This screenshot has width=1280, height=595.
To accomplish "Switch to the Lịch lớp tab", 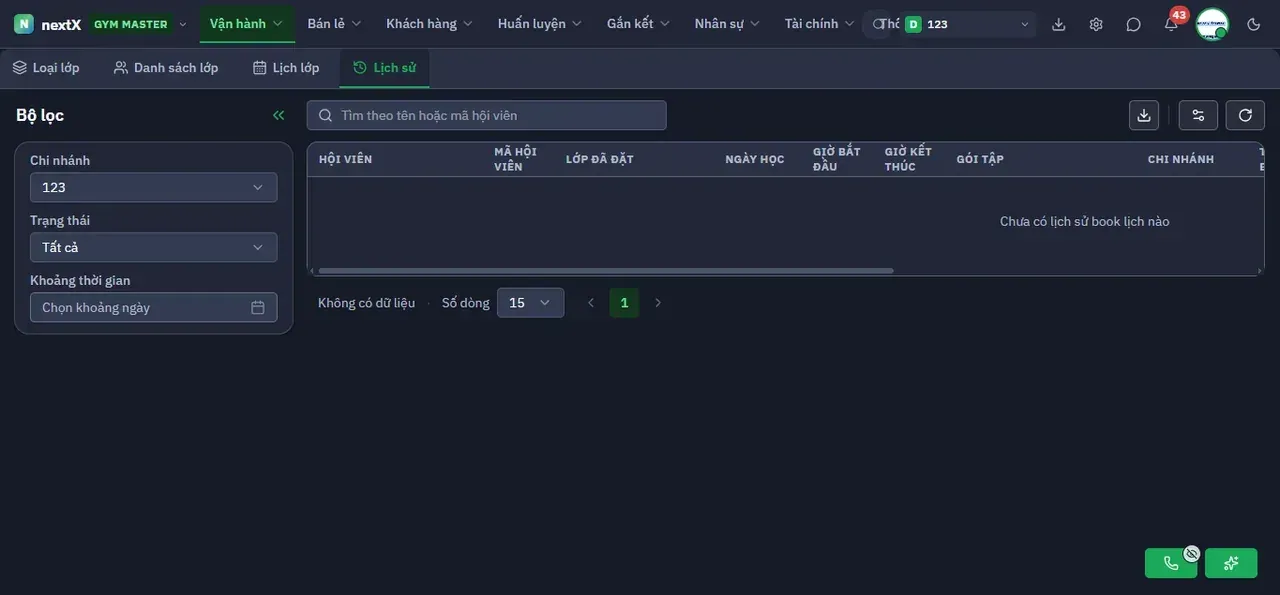I will point(286,68).
